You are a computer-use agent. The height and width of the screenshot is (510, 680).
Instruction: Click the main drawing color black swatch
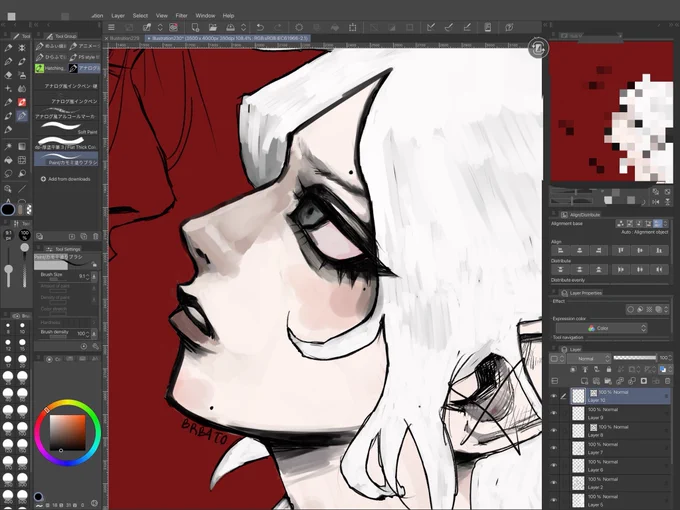pyautogui.click(x=8, y=209)
